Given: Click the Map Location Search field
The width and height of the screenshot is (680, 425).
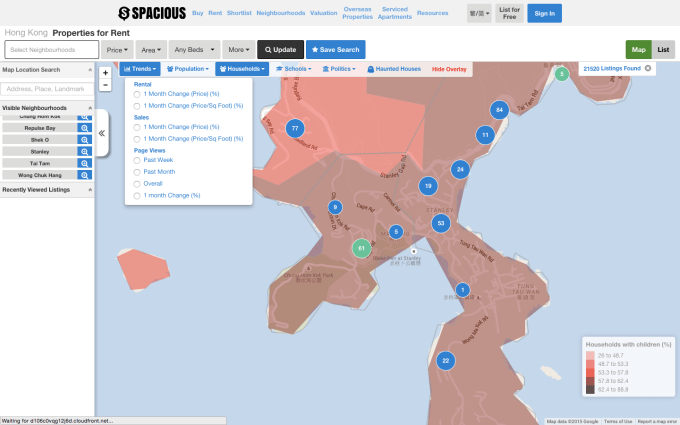Looking at the screenshot, I should [x=47, y=89].
